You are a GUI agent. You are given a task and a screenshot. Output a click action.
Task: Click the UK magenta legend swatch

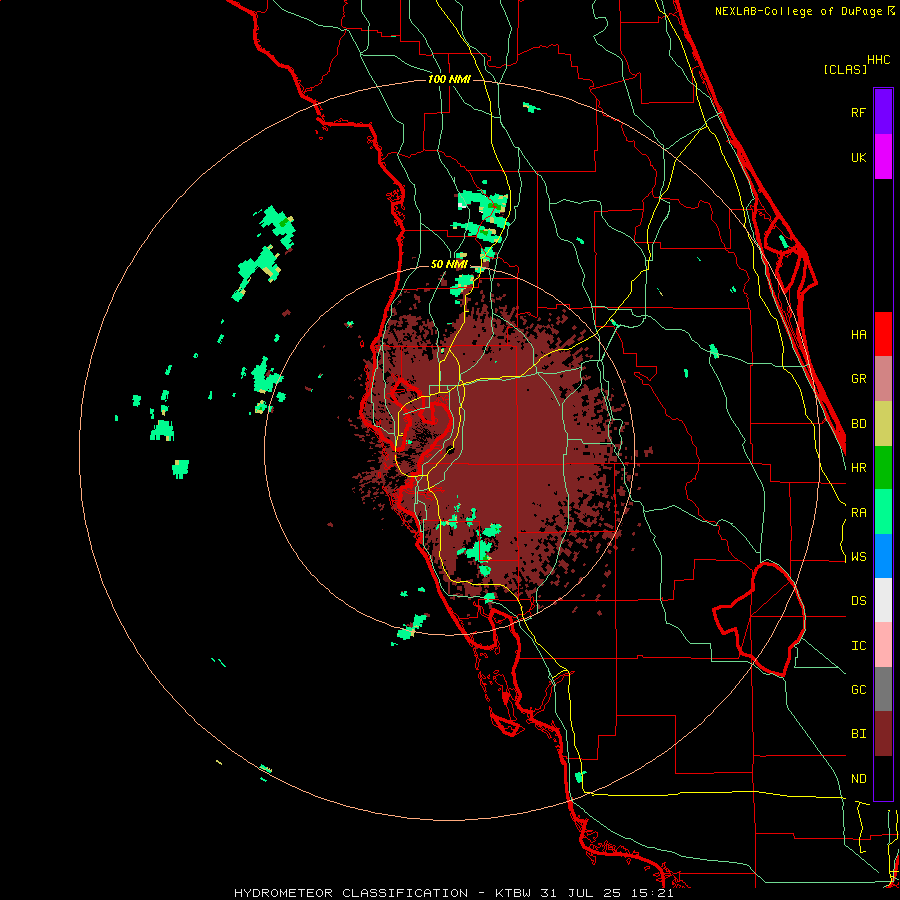[x=883, y=157]
